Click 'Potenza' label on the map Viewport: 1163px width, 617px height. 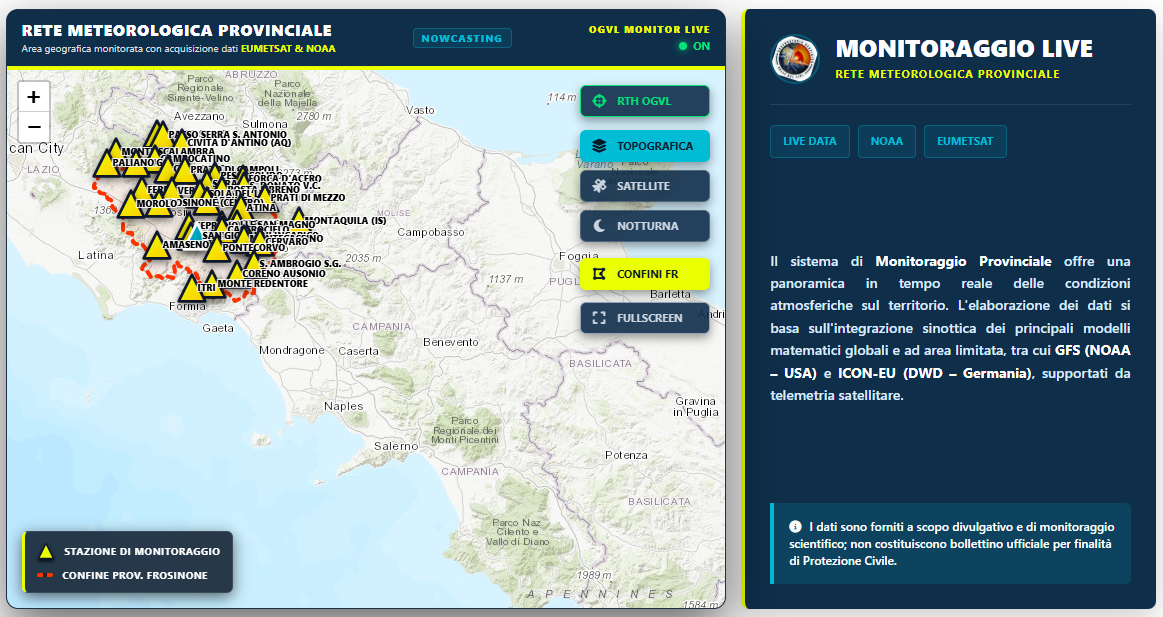click(x=626, y=455)
